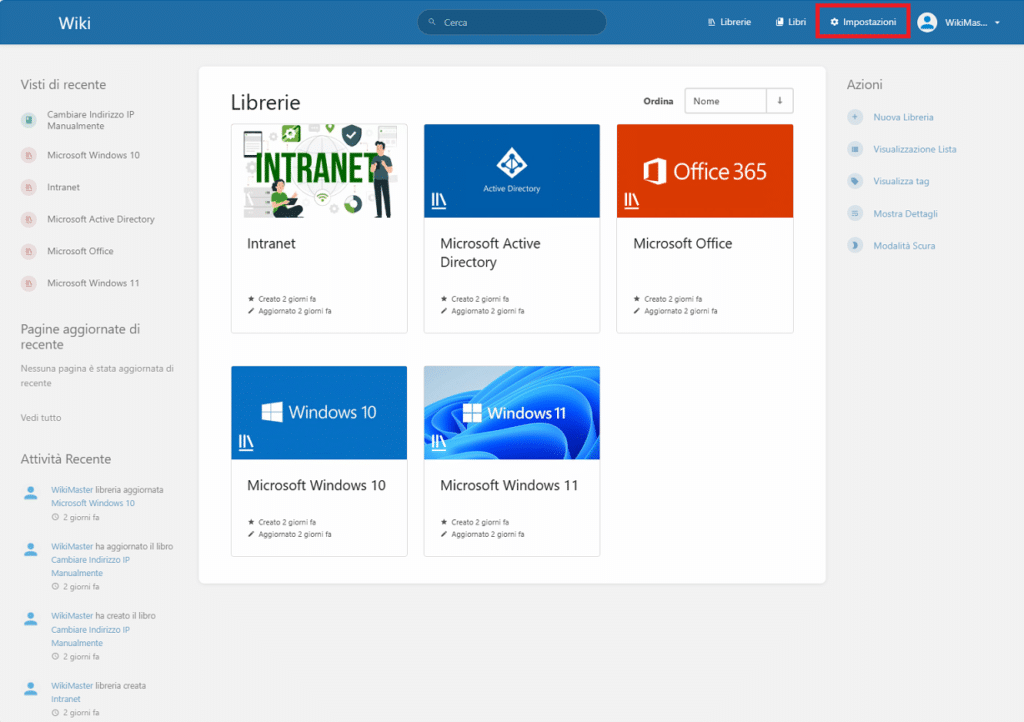Click Vedi tutto link
The height and width of the screenshot is (722, 1024).
tap(40, 418)
